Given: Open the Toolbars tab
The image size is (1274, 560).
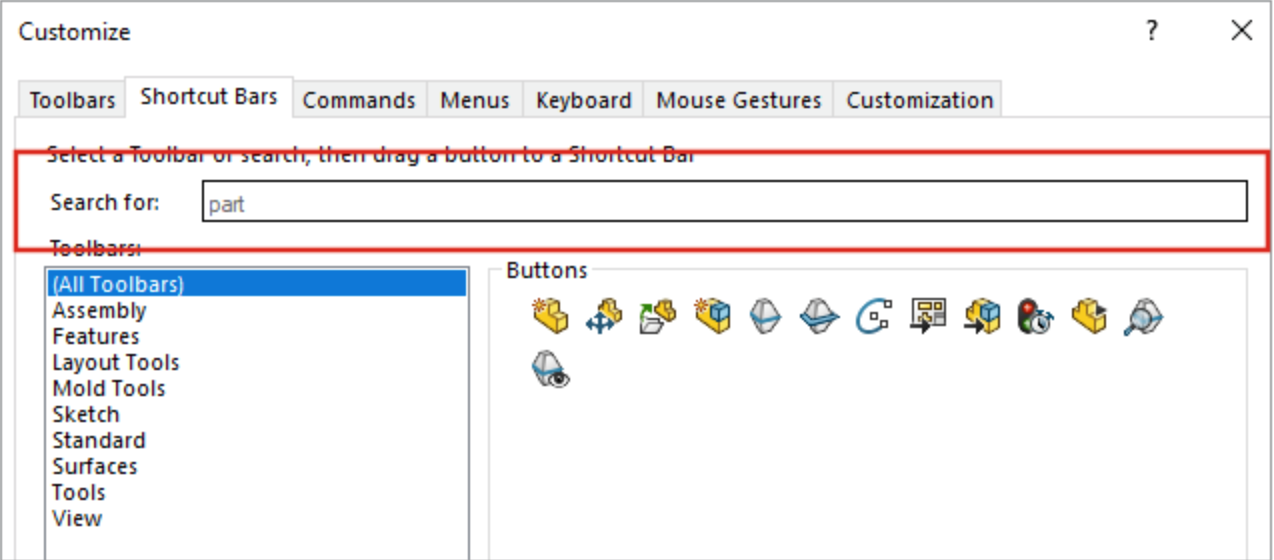Looking at the screenshot, I should pyautogui.click(x=72, y=100).
